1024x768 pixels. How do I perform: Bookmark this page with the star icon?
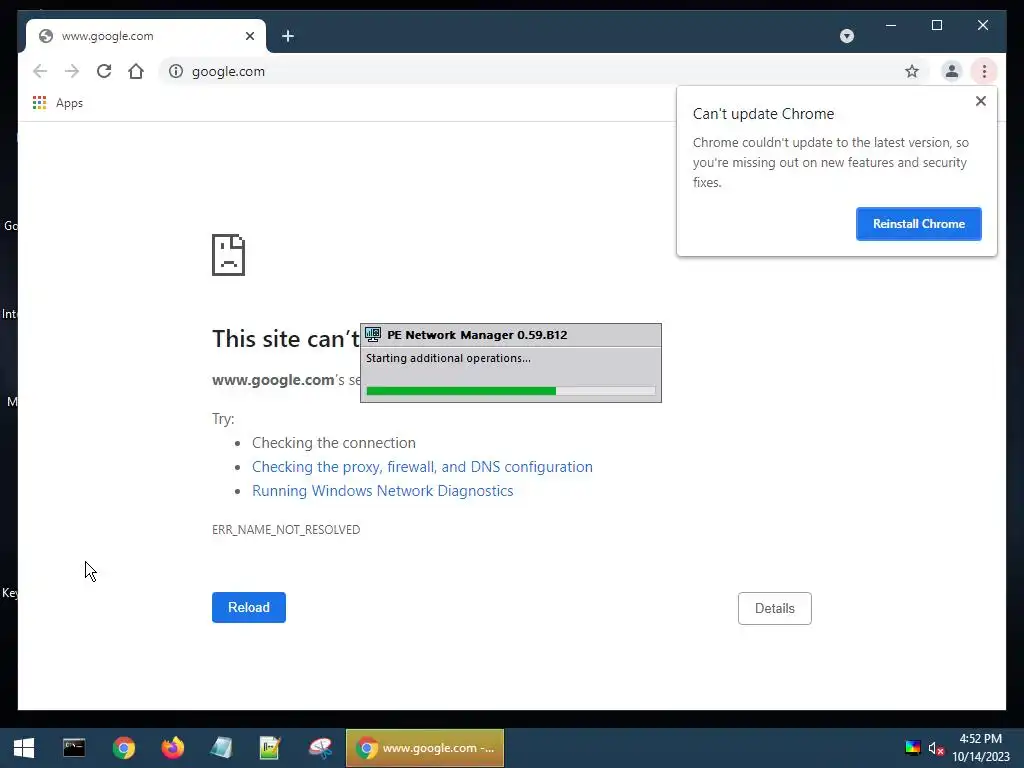(x=912, y=71)
